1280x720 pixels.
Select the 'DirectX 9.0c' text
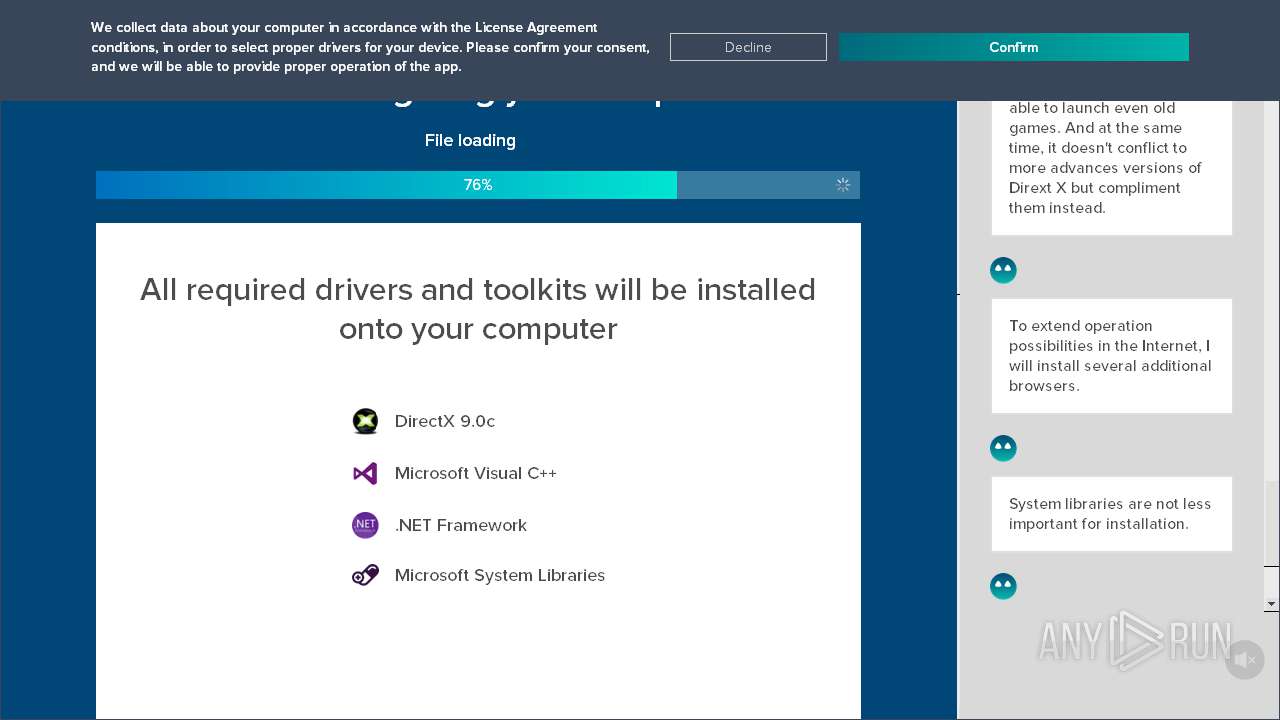(445, 421)
